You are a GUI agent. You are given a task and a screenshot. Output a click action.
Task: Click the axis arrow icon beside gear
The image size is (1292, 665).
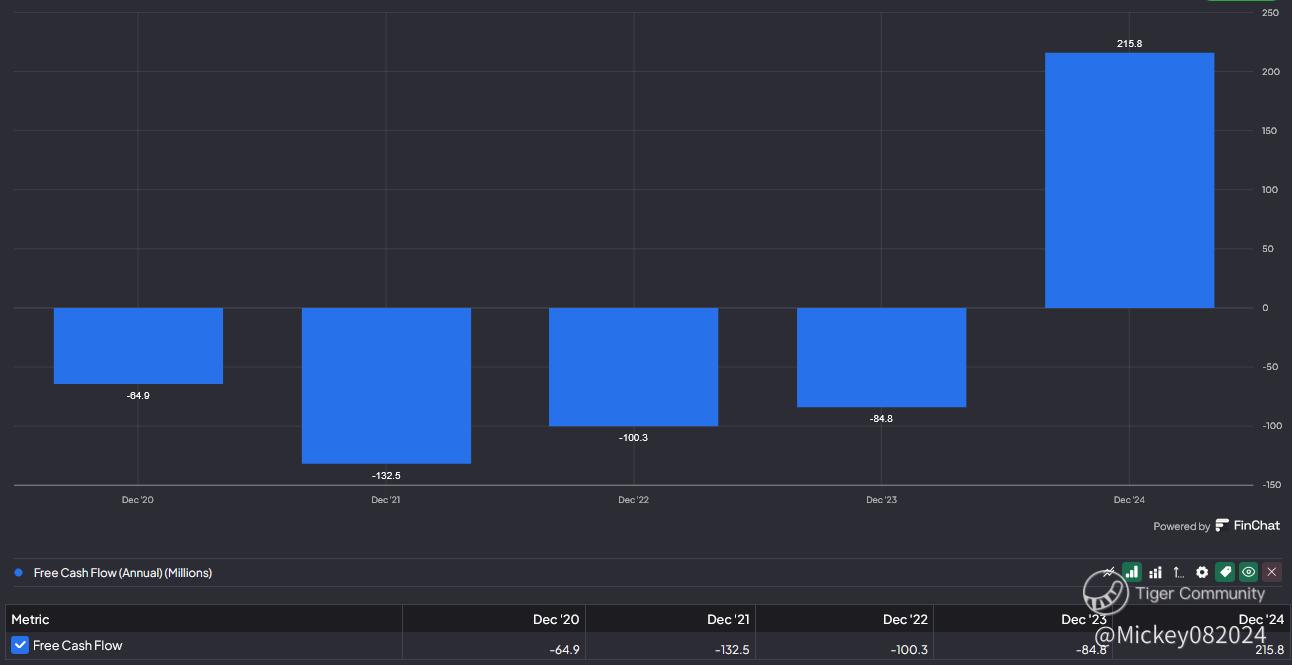pos(1178,573)
